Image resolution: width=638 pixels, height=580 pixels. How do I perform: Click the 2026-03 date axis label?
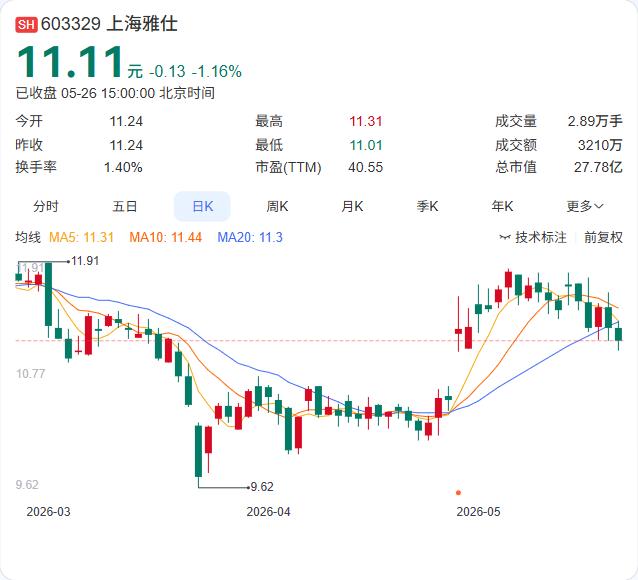tap(48, 512)
